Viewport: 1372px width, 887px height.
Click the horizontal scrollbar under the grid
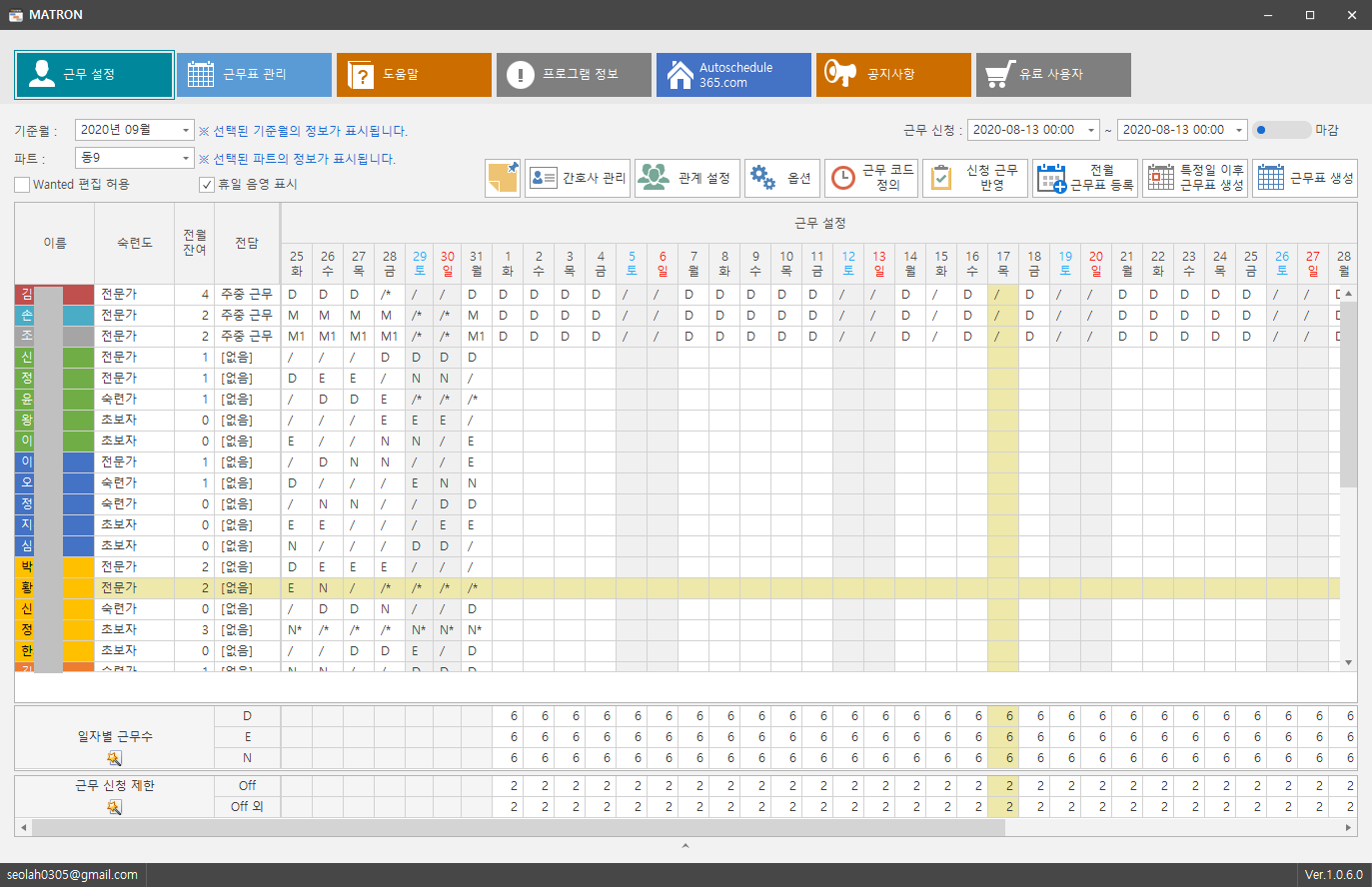pos(517,828)
